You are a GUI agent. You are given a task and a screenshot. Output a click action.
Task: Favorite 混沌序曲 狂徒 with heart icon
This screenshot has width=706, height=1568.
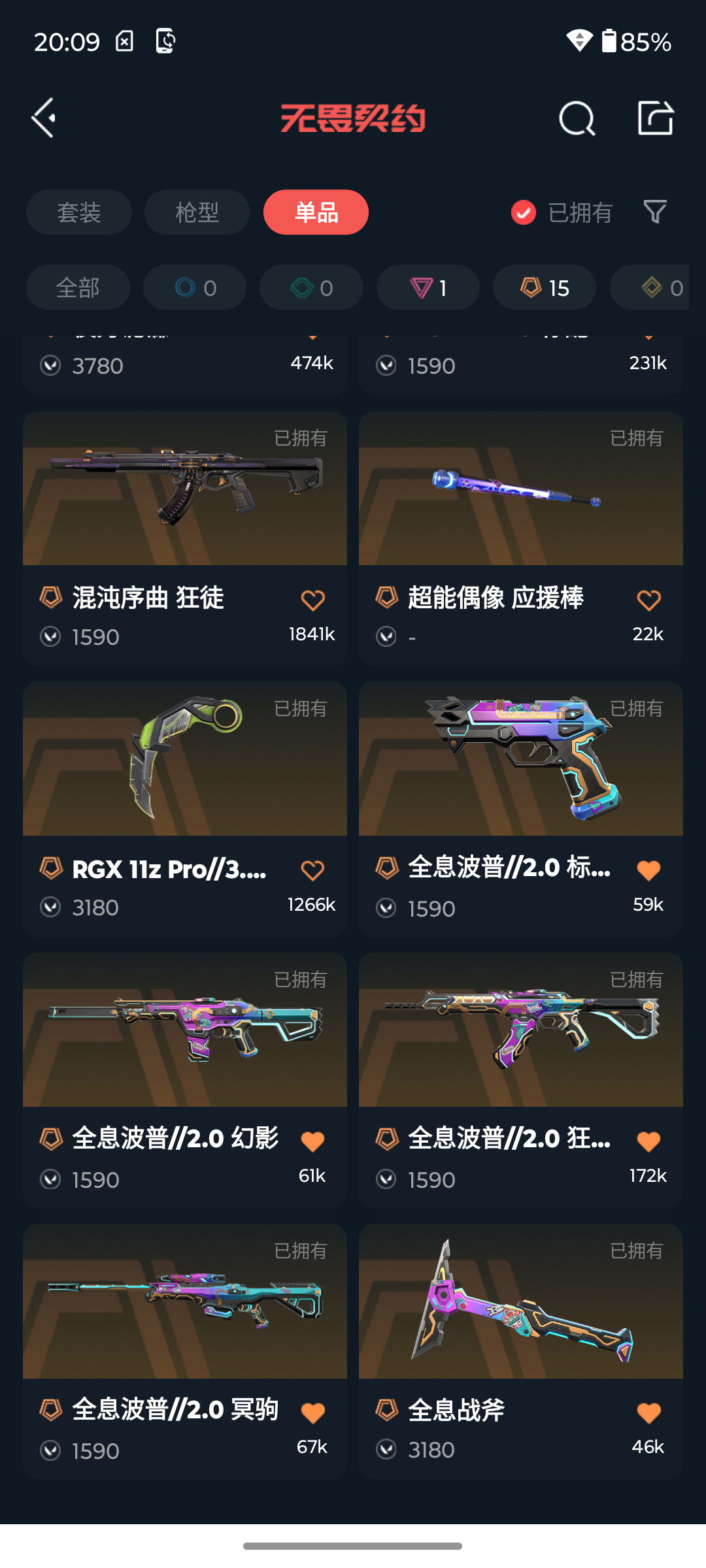tap(312, 600)
